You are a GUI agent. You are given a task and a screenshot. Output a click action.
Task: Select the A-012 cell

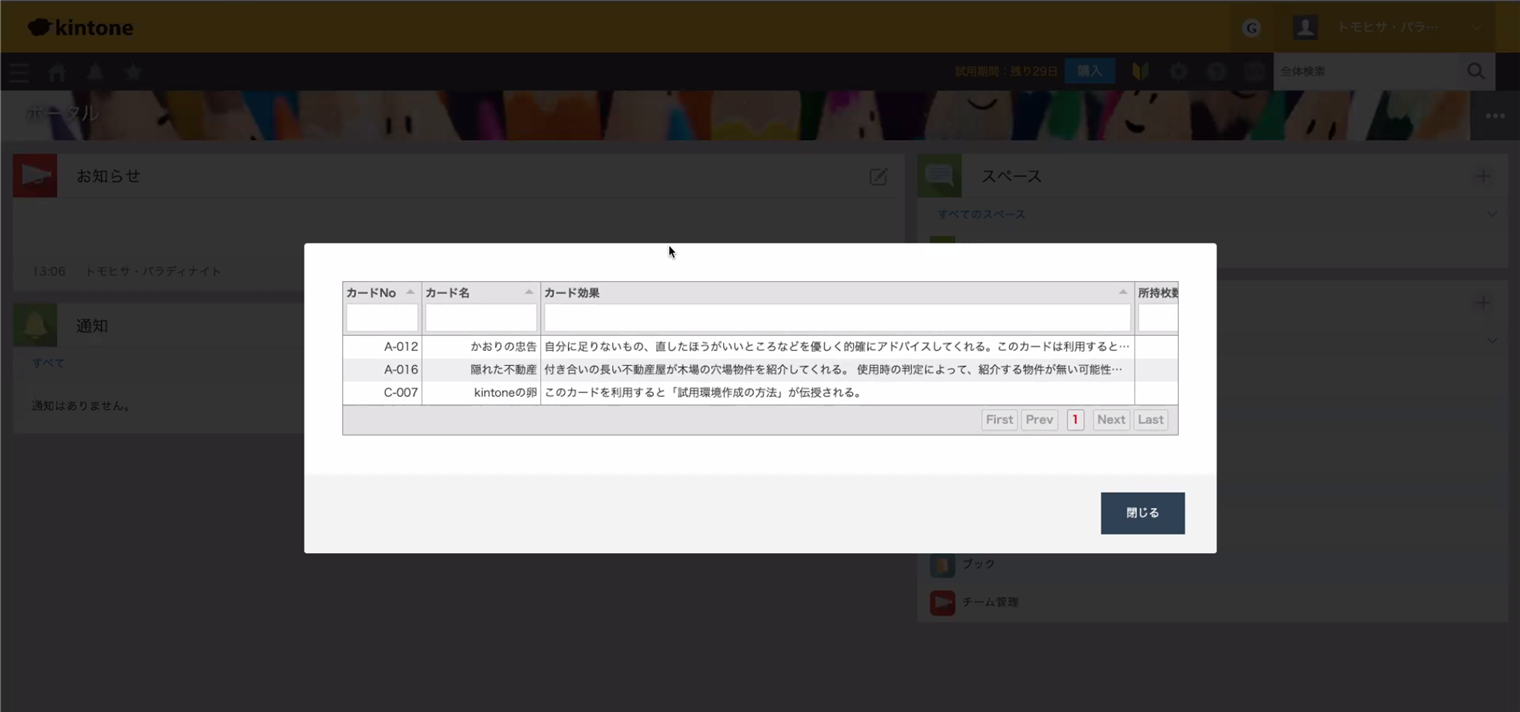click(382, 347)
